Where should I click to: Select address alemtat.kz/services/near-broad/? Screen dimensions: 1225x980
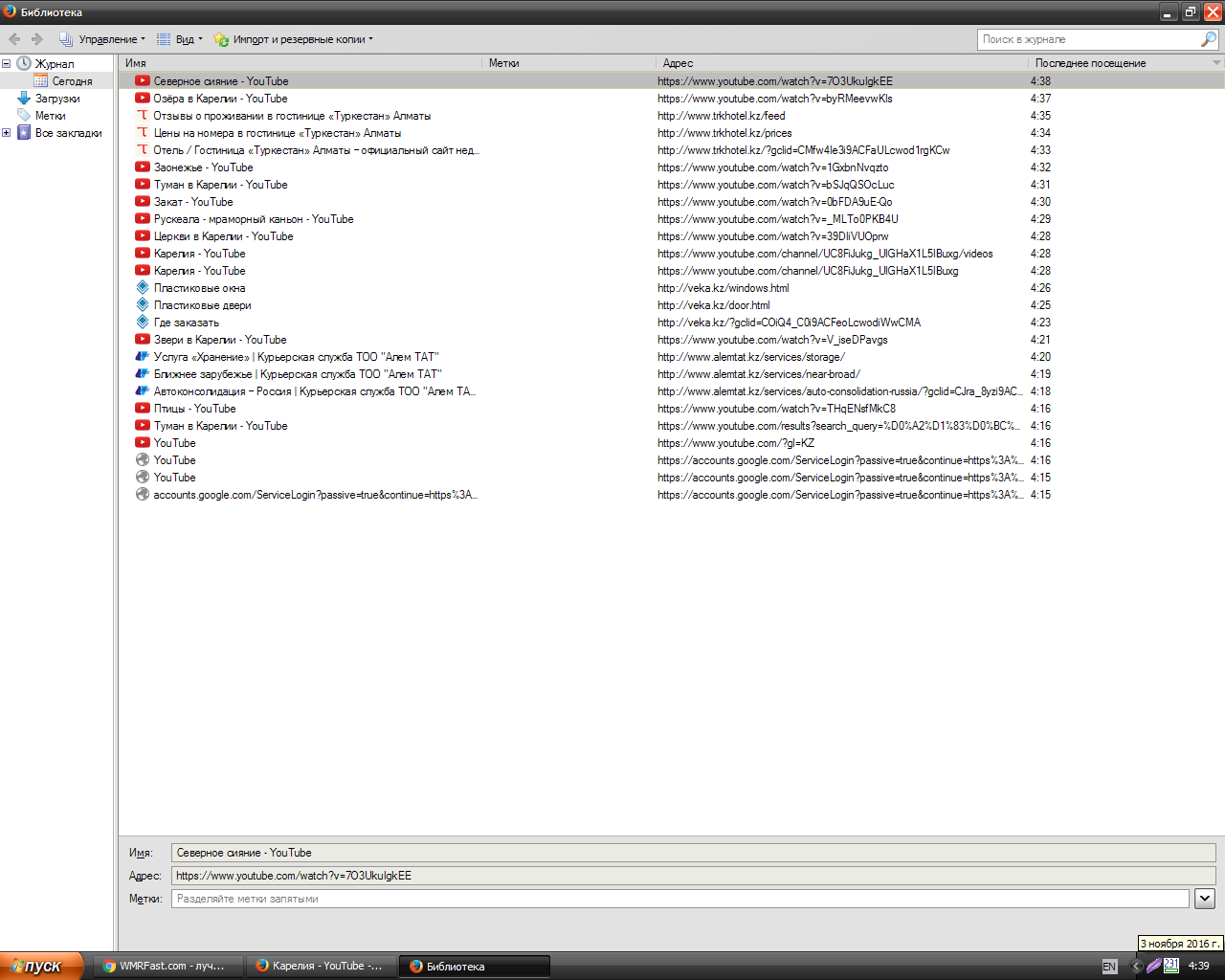point(759,374)
